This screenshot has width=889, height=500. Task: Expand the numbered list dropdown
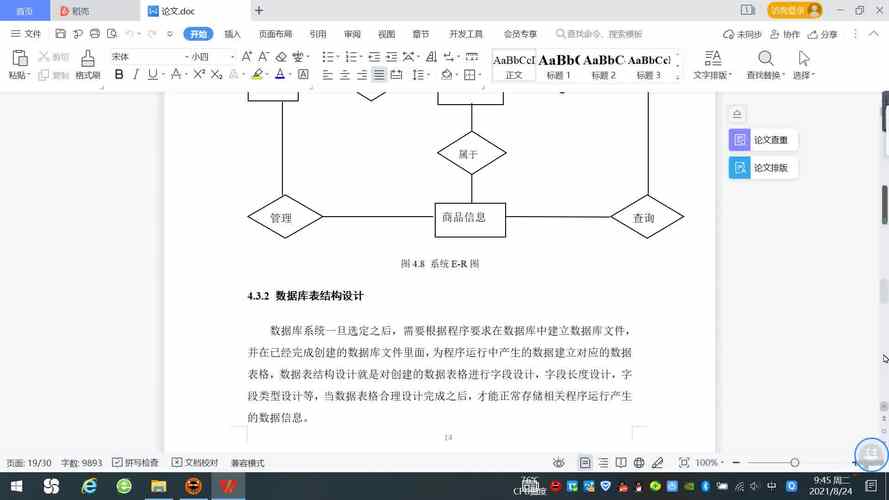(361, 57)
